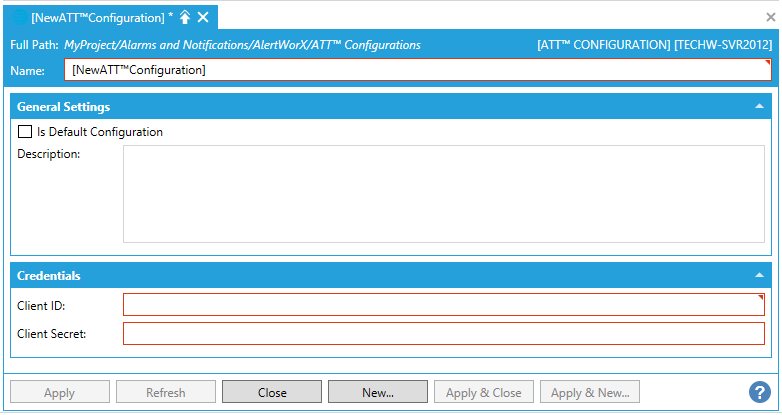Close the NewATT Configuration tab with its X
782x415 pixels.
tap(203, 17)
